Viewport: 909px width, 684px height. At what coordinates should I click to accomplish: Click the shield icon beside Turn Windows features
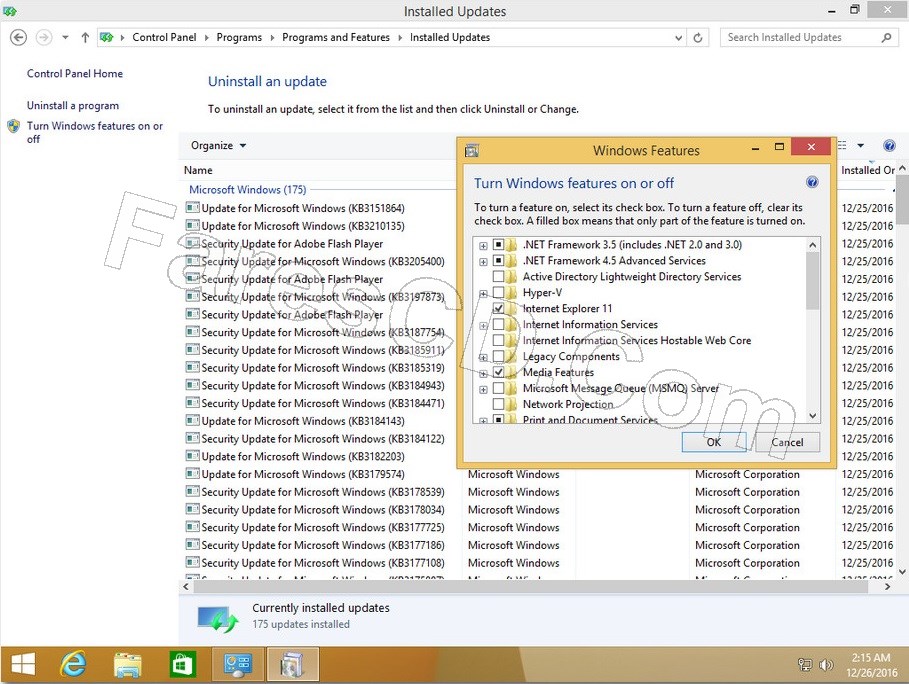click(13, 126)
